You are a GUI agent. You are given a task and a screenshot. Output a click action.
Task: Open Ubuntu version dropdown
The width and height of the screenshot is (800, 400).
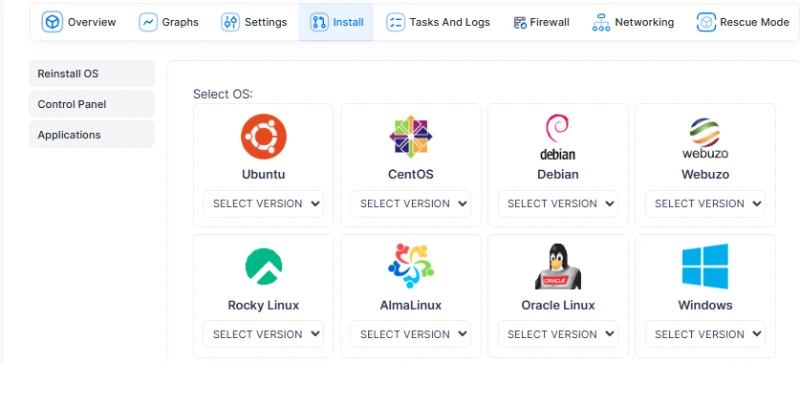(263, 204)
